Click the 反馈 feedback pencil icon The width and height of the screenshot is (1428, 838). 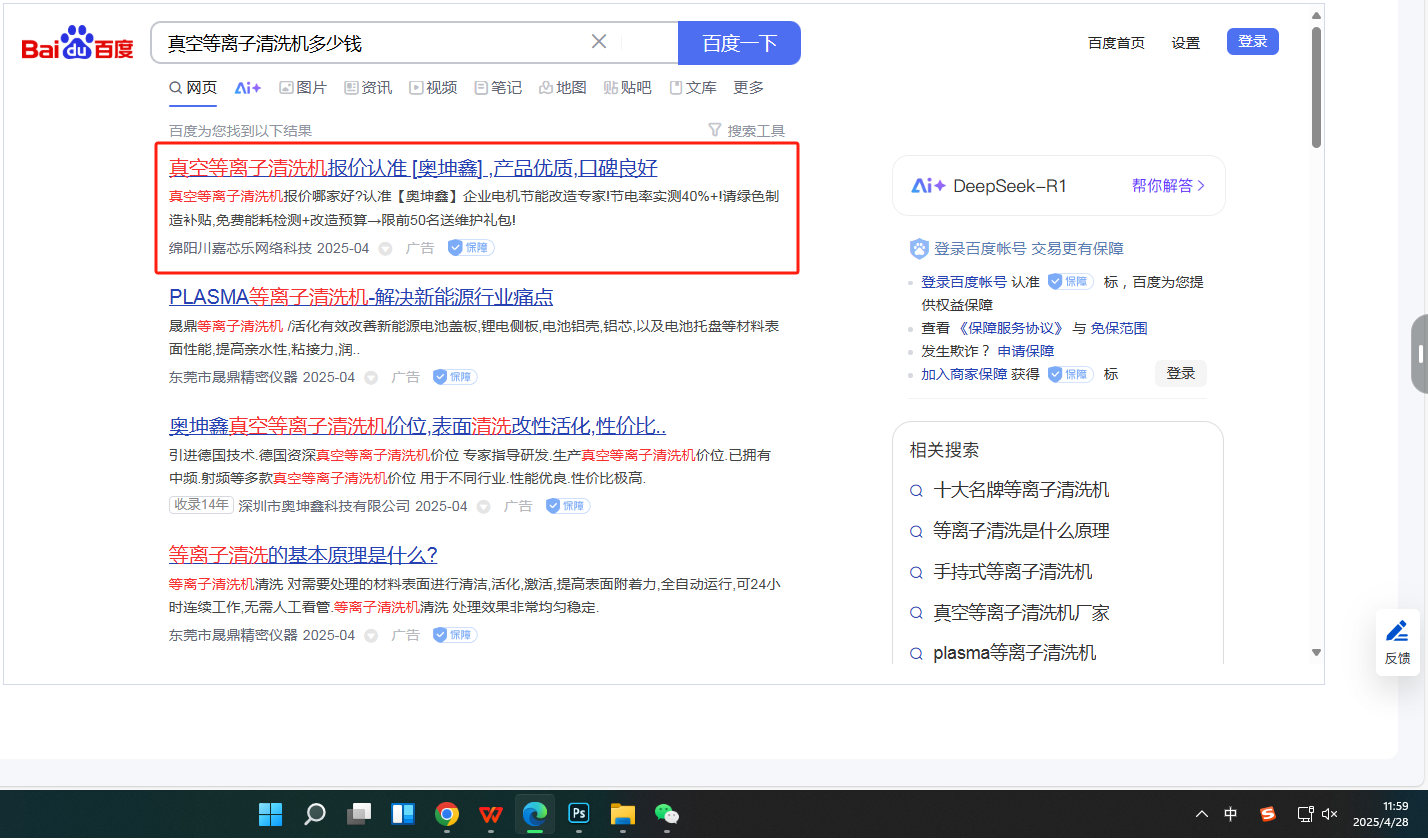(x=1397, y=631)
